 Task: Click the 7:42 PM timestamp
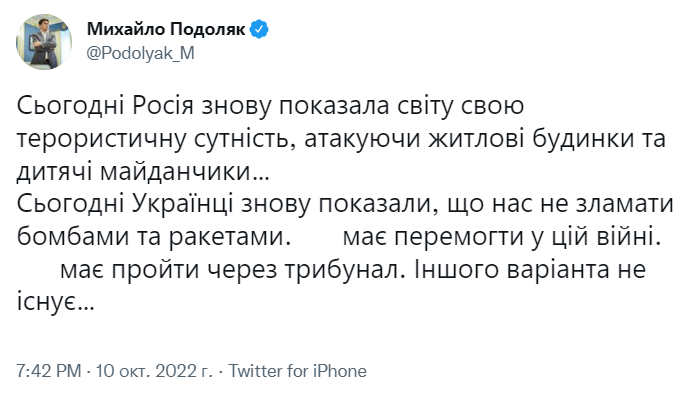pyautogui.click(x=49, y=371)
